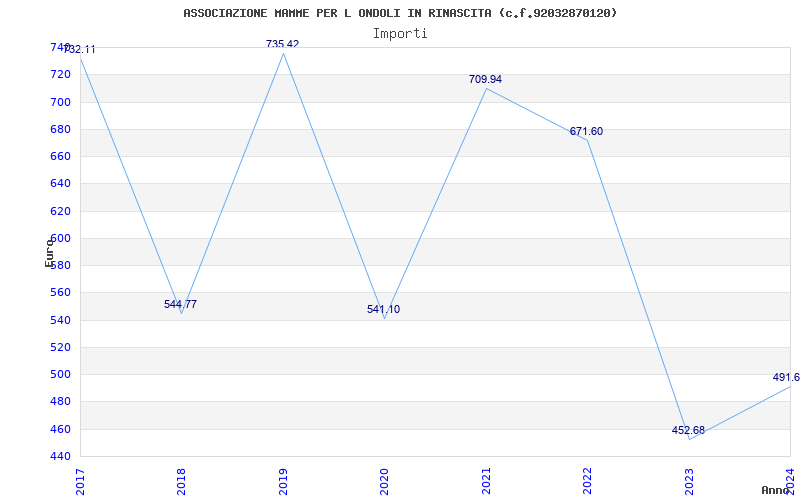Click the 2017 x-axis label
This screenshot has height=500, width=800.
(80, 482)
